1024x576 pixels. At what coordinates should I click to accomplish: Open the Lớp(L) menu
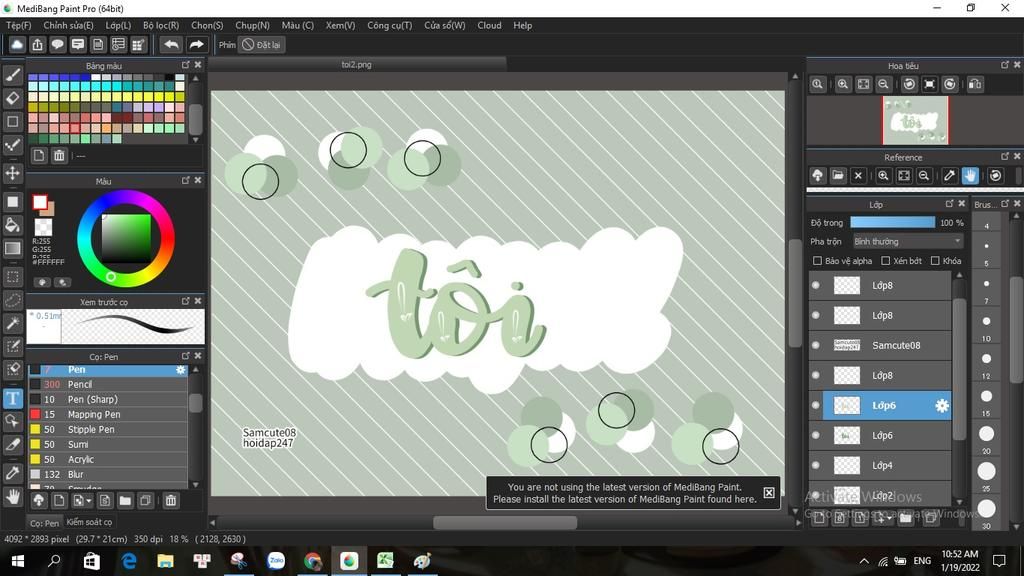click(x=118, y=25)
